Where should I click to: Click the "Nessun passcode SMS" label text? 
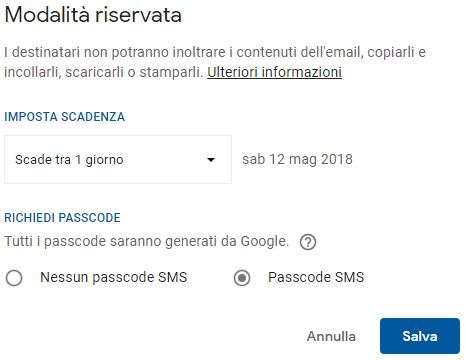click(x=114, y=277)
